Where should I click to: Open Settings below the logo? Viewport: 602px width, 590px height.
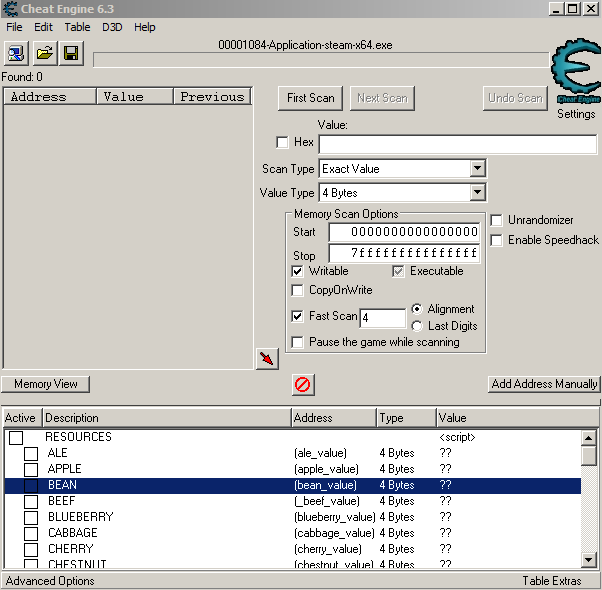[x=576, y=114]
